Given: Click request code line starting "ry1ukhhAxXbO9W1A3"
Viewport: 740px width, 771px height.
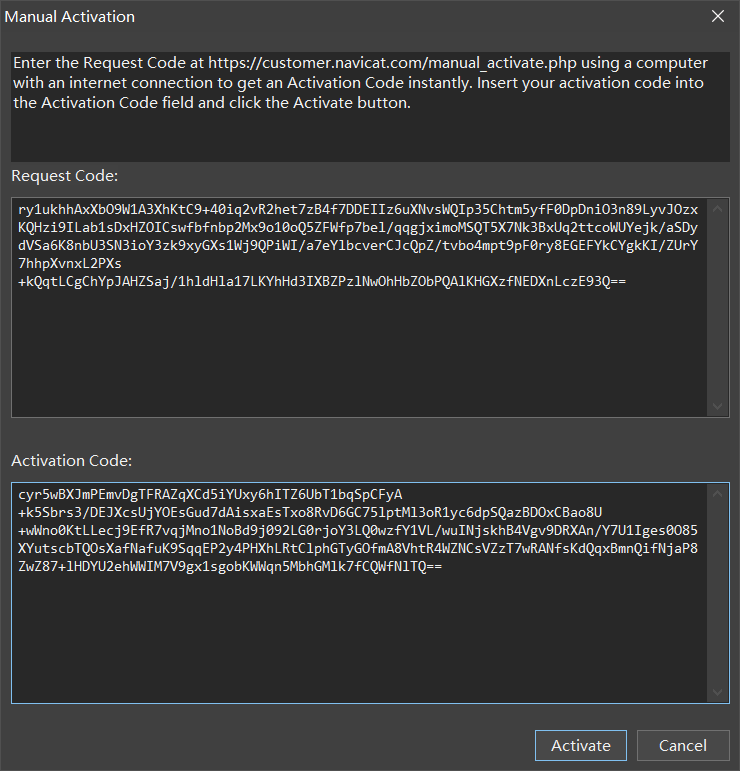Looking at the screenshot, I should [x=358, y=209].
